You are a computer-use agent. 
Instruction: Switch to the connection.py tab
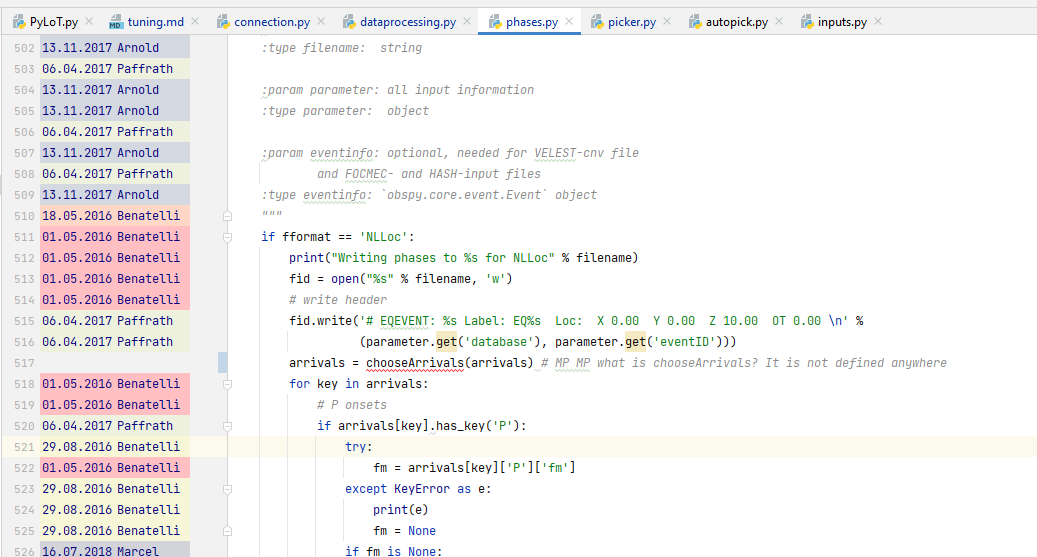click(271, 22)
